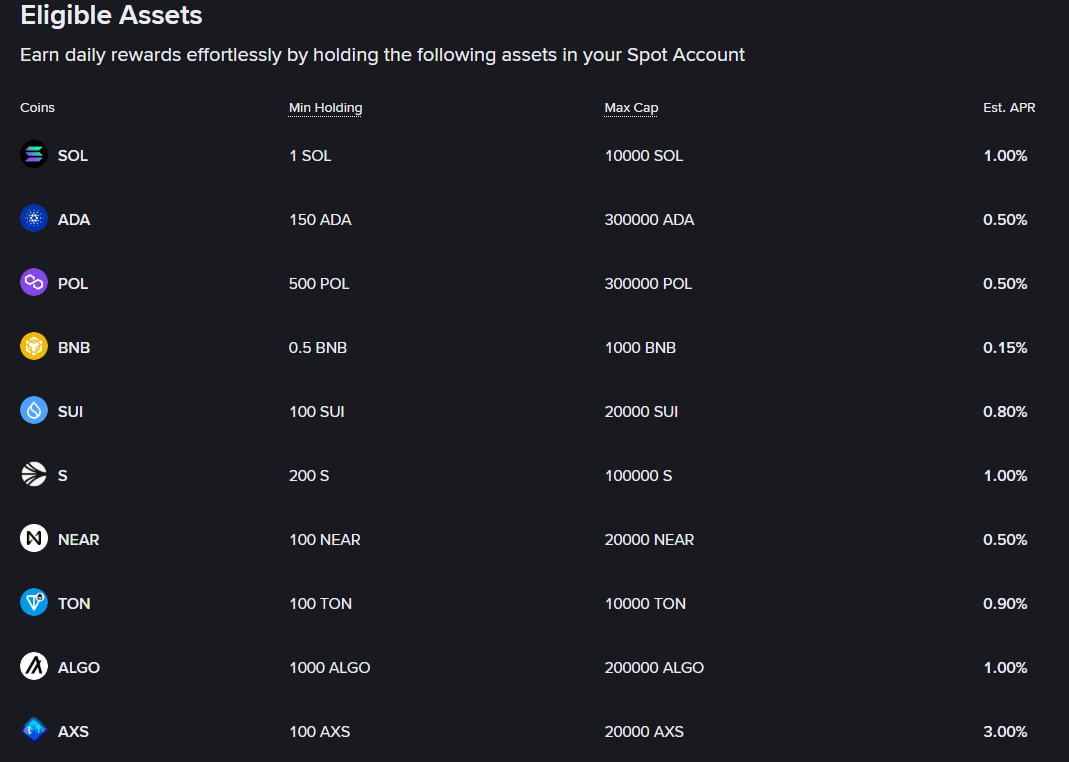
Task: Click the purple POL icon
Action: 33,283
